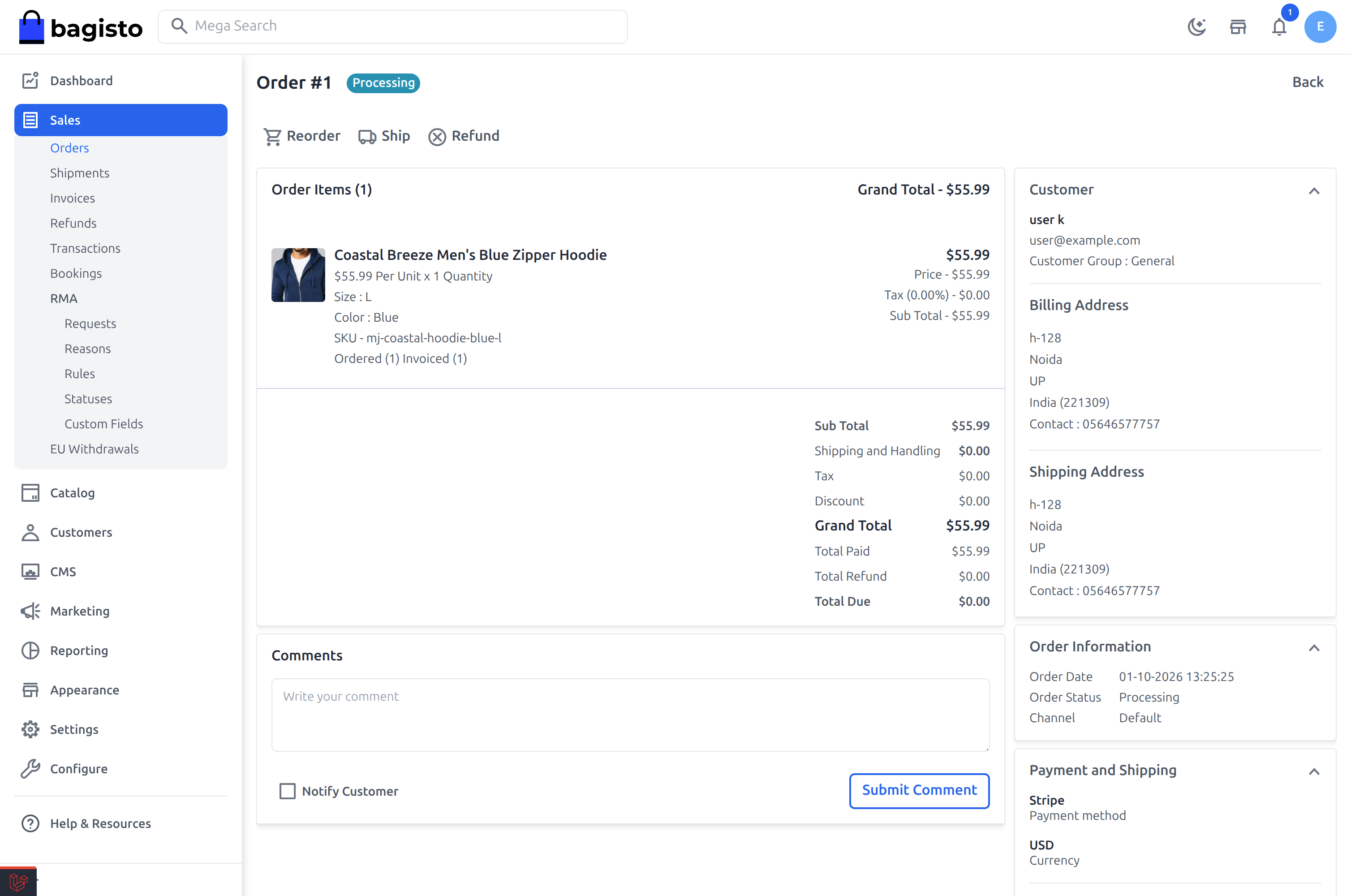This screenshot has height=896, width=1351.
Task: Click the bagisto logo
Action: (x=81, y=27)
